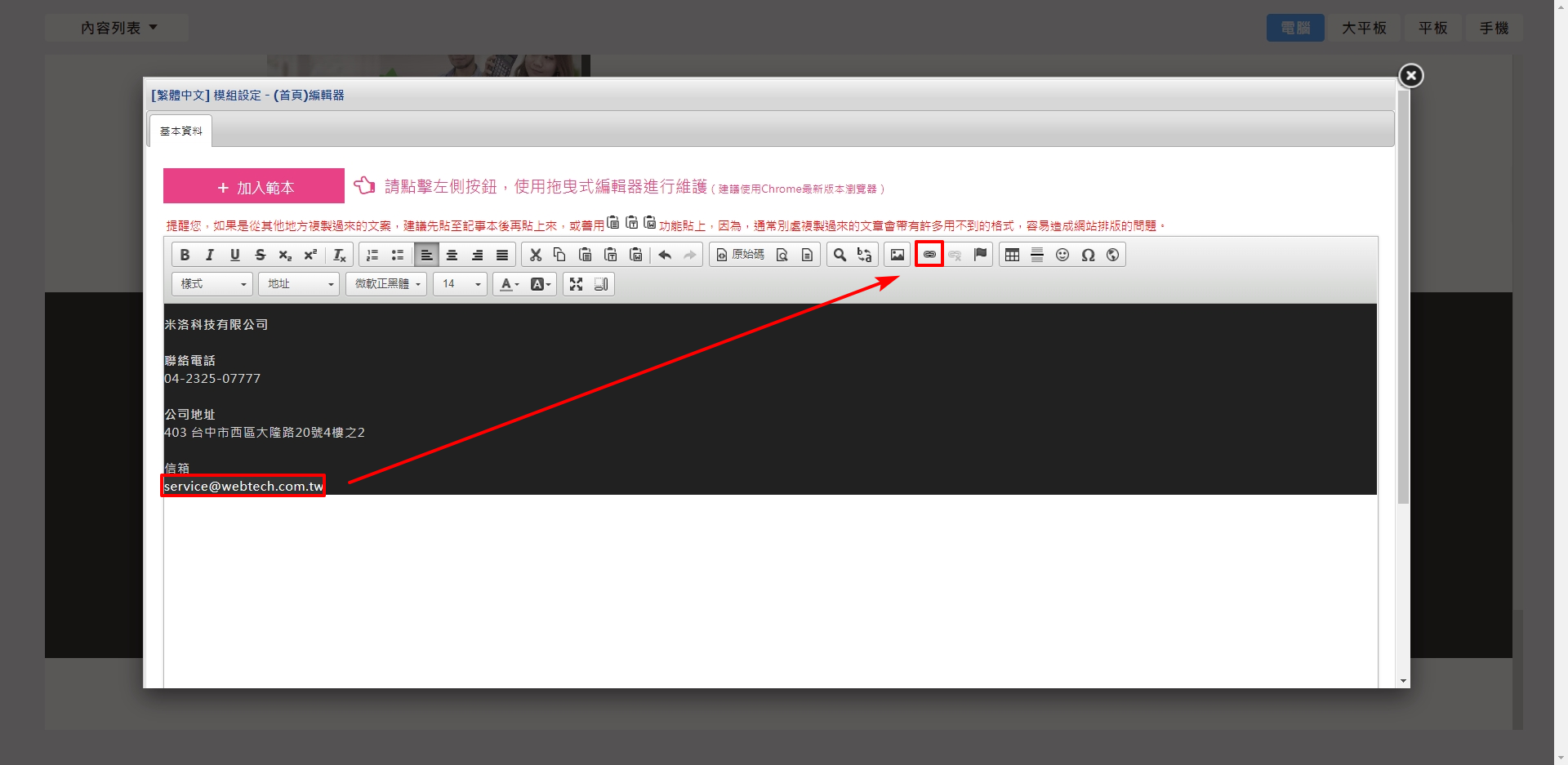Toggle the 原始碼 source view
The image size is (1568, 765).
point(740,255)
